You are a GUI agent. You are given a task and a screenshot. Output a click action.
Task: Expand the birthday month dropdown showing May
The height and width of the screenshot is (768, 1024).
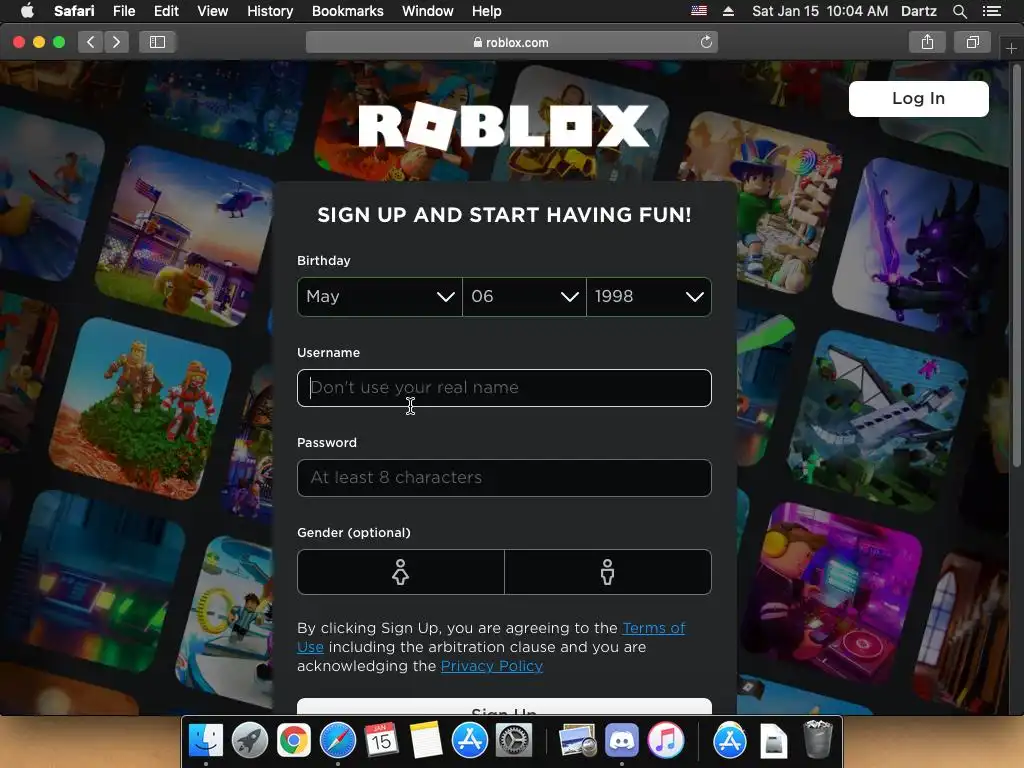point(379,296)
